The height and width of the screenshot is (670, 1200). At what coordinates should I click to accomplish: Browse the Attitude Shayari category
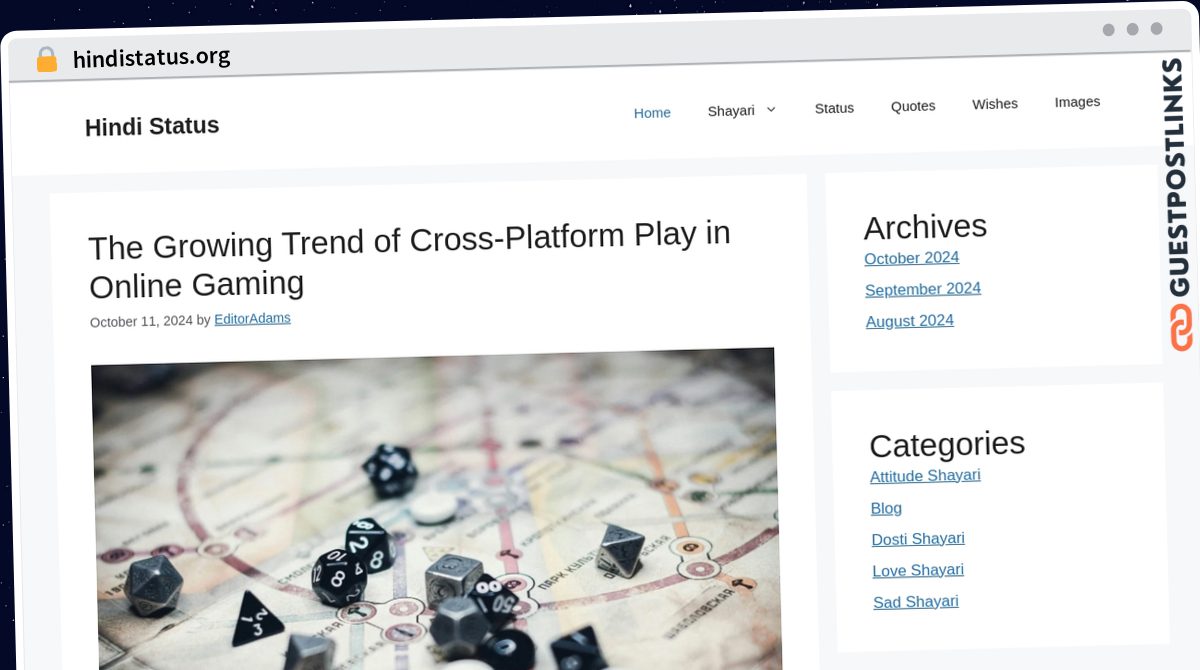pos(925,476)
